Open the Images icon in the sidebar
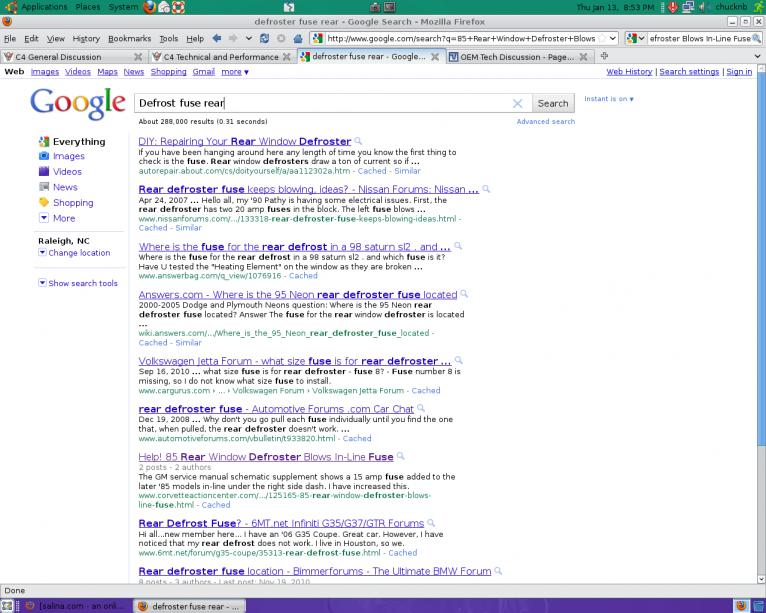The height and width of the screenshot is (613, 766). [44, 156]
